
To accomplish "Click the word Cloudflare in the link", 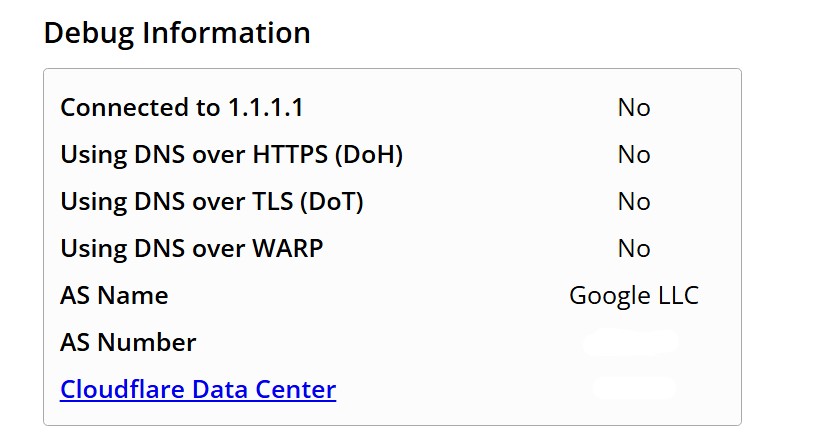I will coord(122,389).
